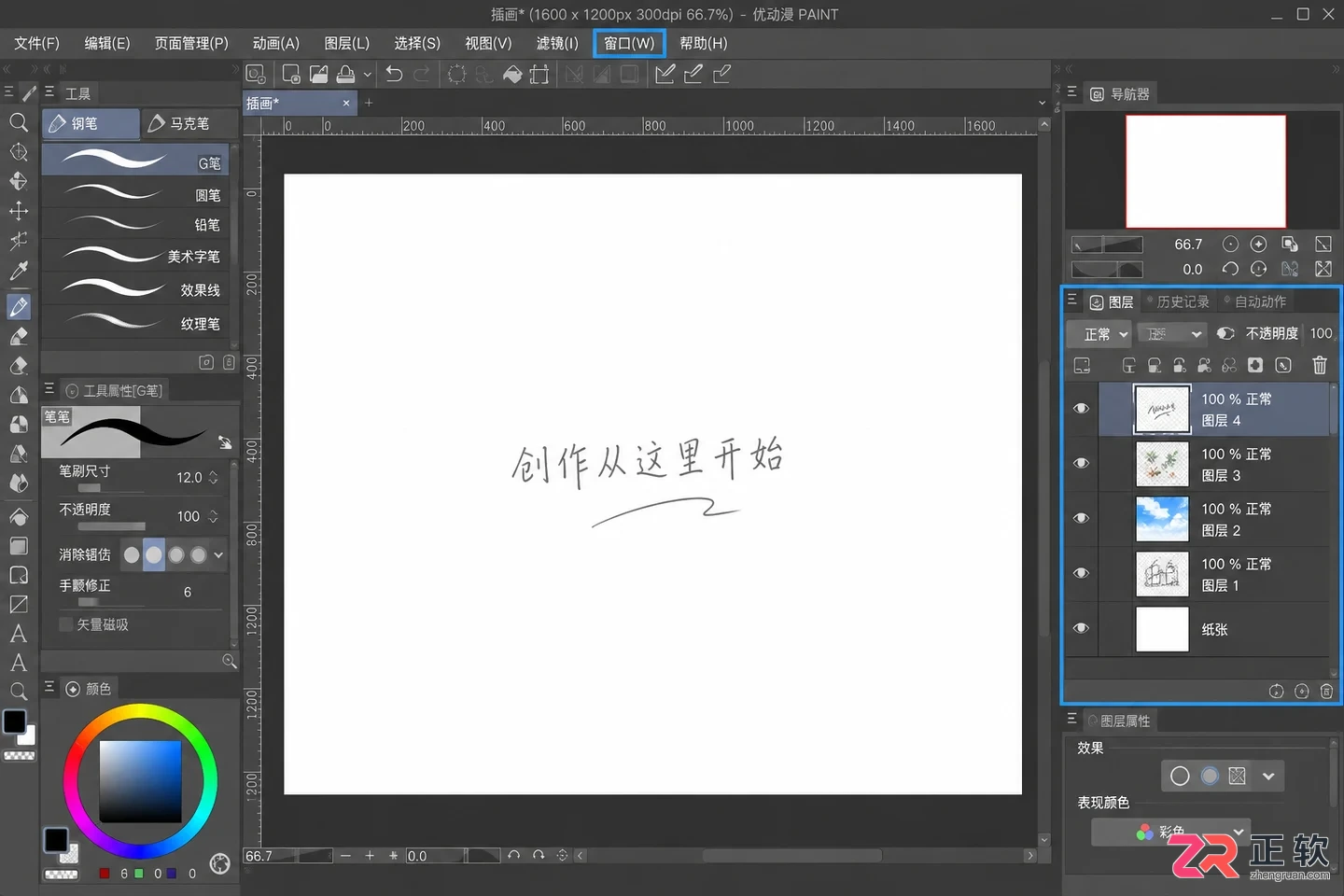Hide layer 图层 4 with its eye icon
This screenshot has height=896, width=1344.
point(1081,408)
